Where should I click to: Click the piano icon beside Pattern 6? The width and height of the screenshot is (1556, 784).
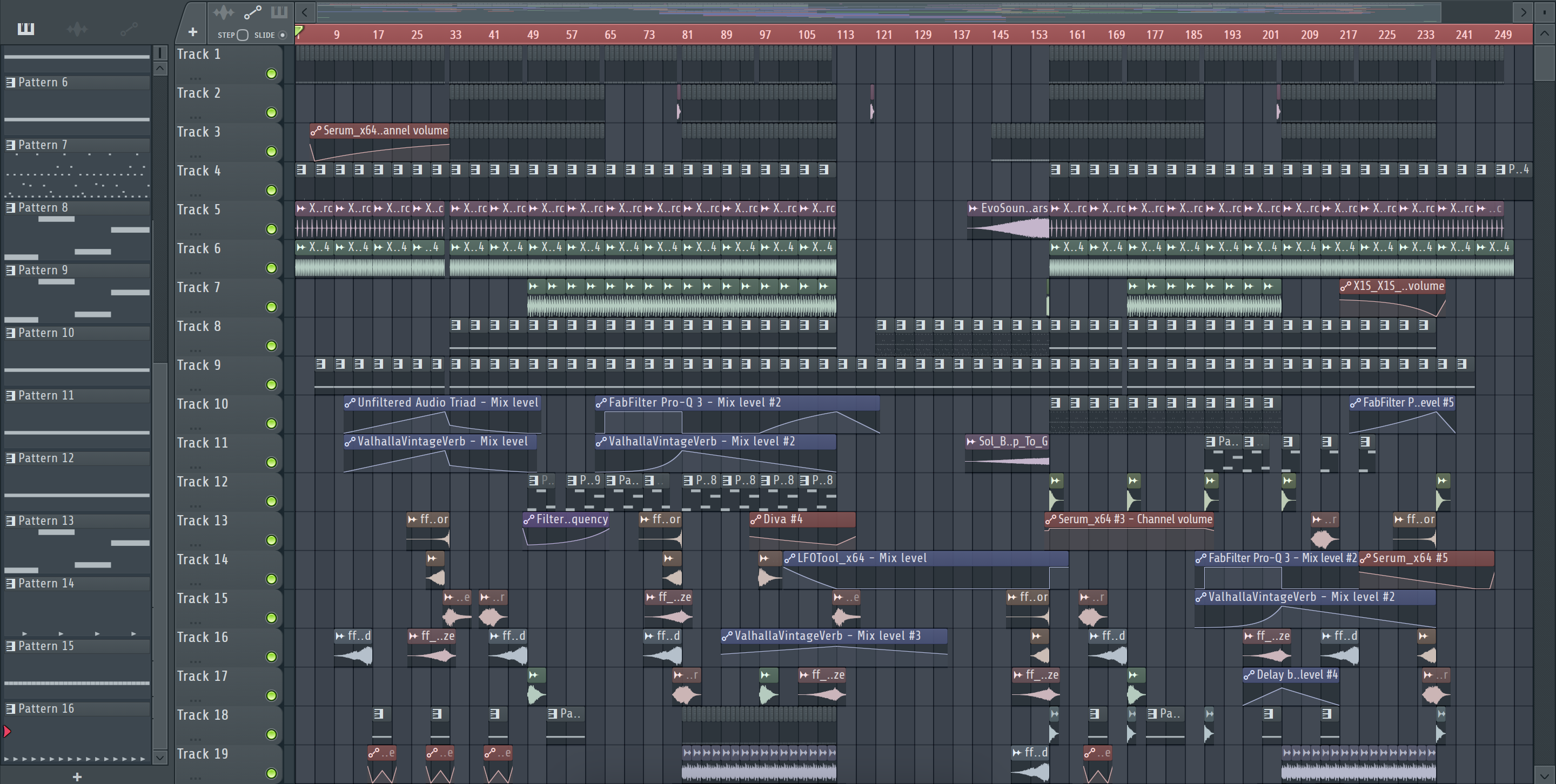point(10,82)
